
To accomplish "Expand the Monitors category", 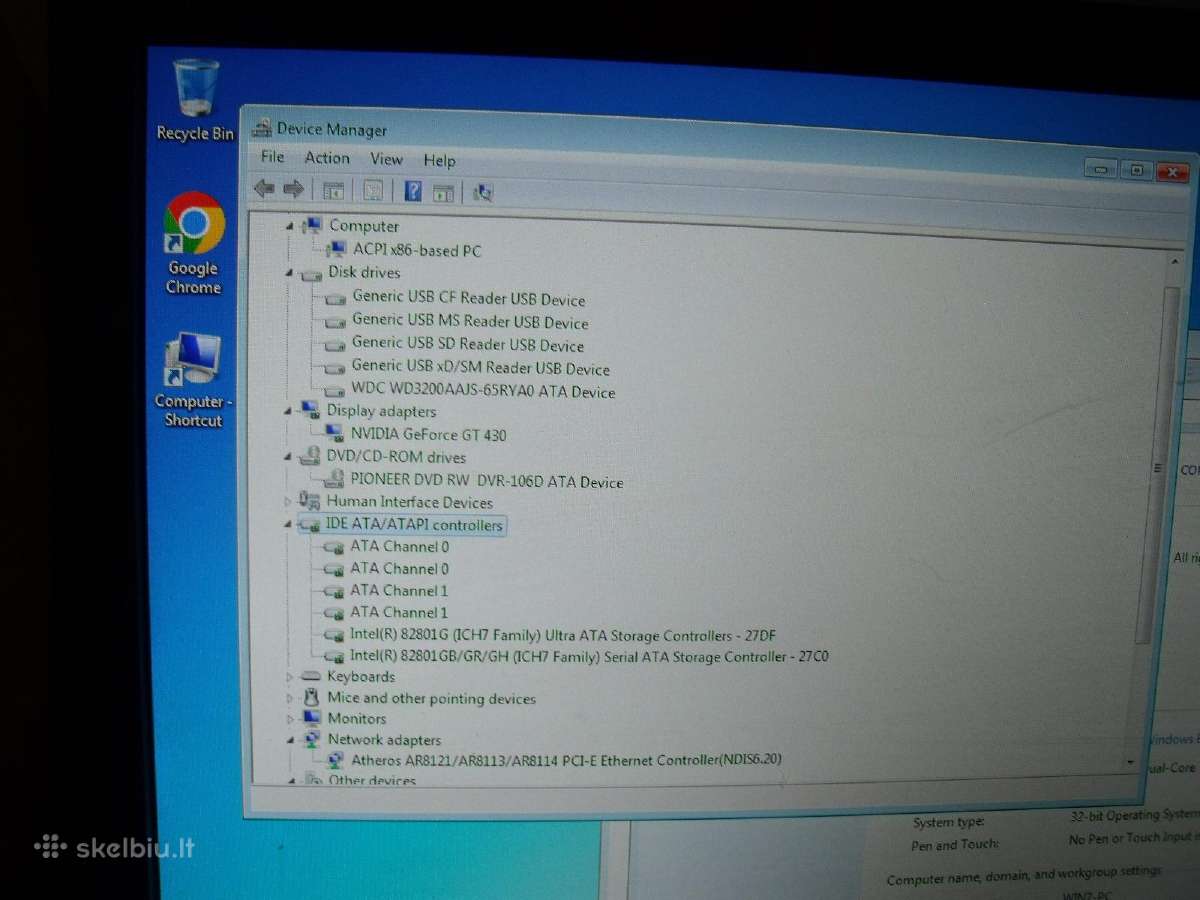I will 290,719.
